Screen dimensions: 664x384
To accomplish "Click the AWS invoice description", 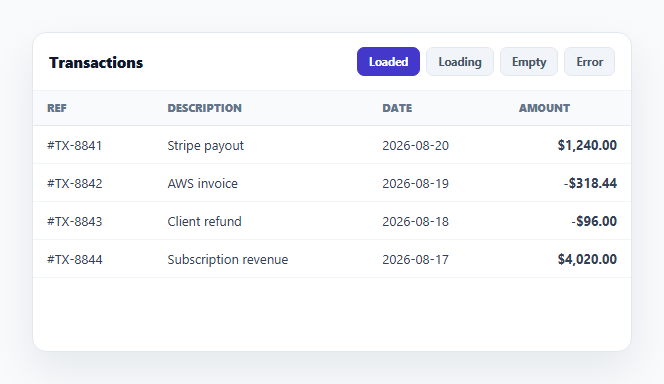I will click(x=202, y=184).
